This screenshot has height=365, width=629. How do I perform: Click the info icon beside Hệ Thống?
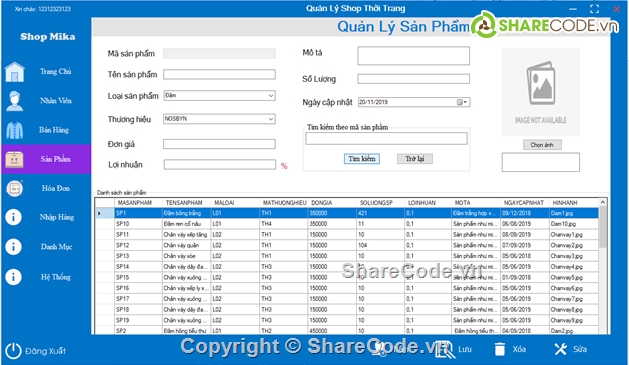coord(14,277)
